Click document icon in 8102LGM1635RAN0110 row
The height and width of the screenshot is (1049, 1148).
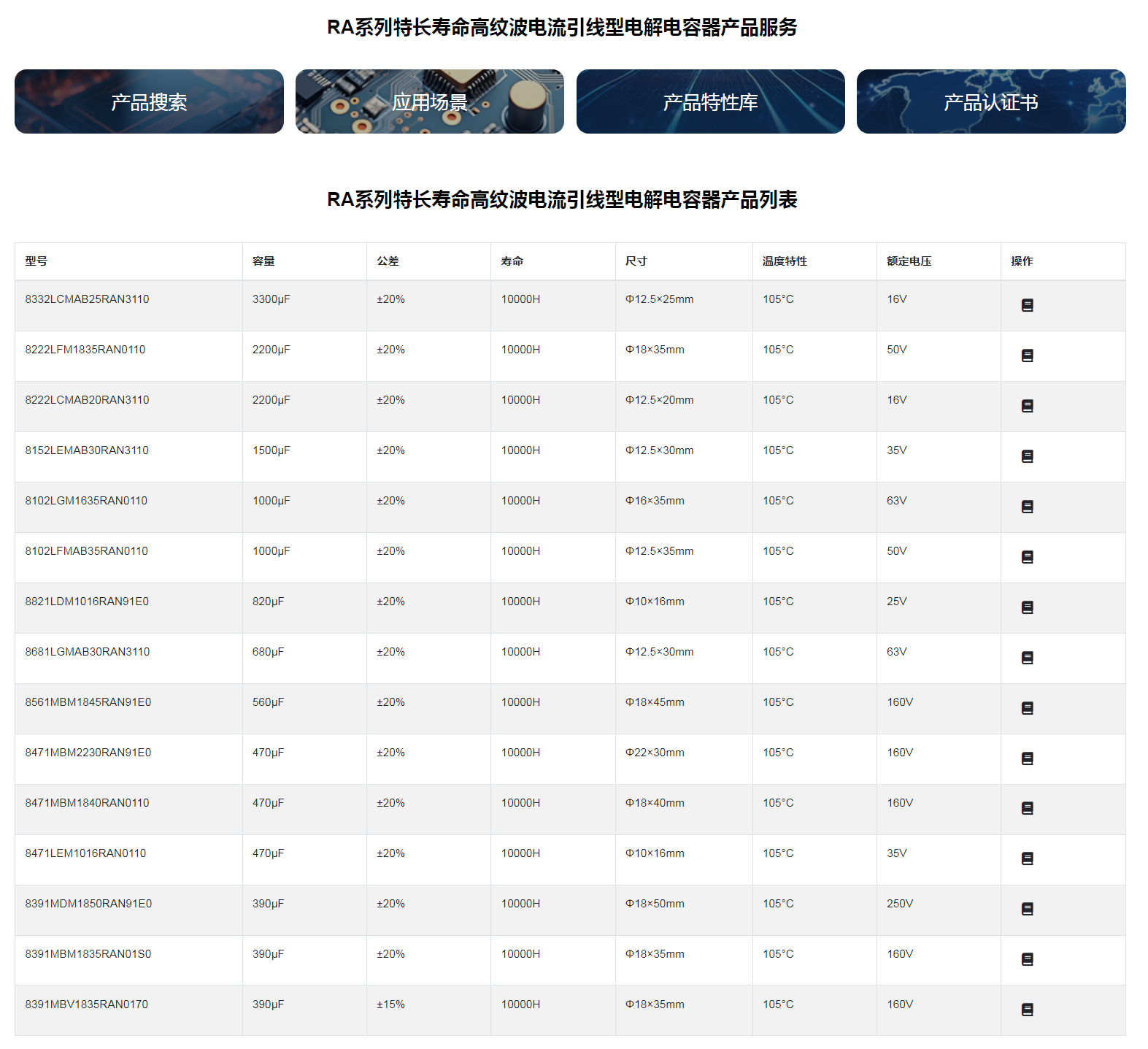[x=1027, y=507]
